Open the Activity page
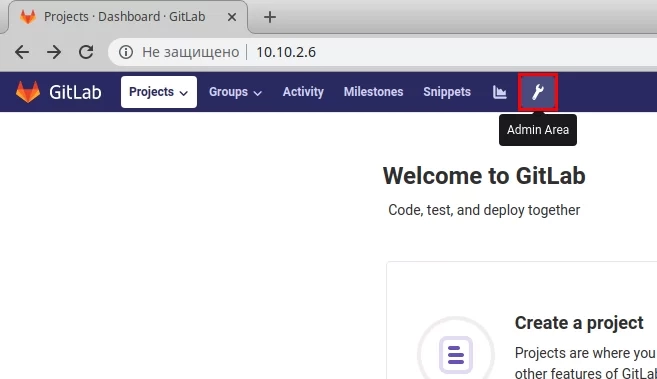 pos(303,92)
